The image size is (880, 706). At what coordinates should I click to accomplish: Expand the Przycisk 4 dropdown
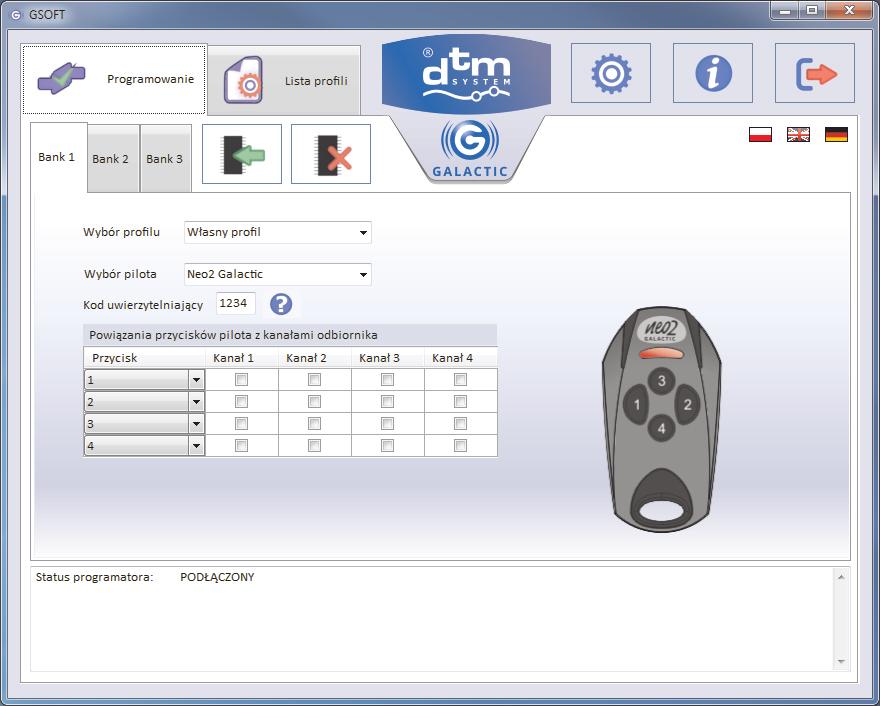coord(196,446)
